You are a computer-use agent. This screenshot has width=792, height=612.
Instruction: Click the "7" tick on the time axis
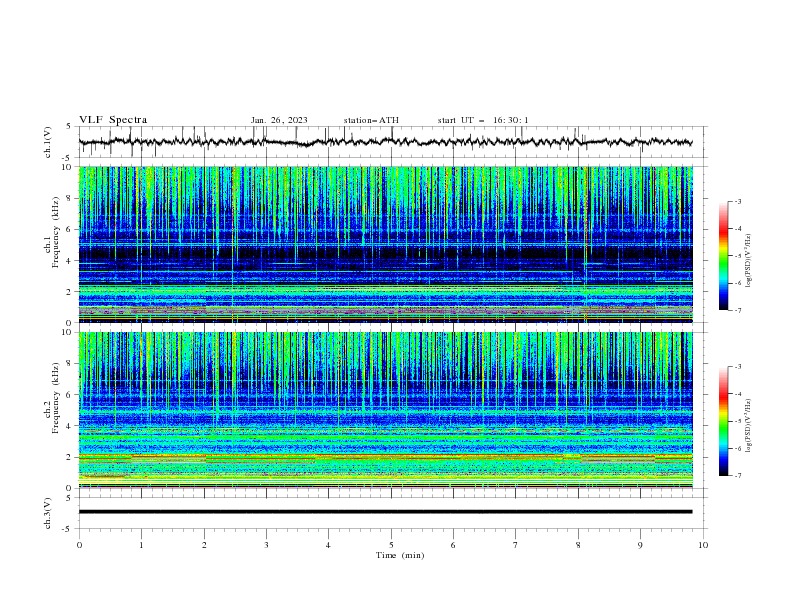point(516,545)
